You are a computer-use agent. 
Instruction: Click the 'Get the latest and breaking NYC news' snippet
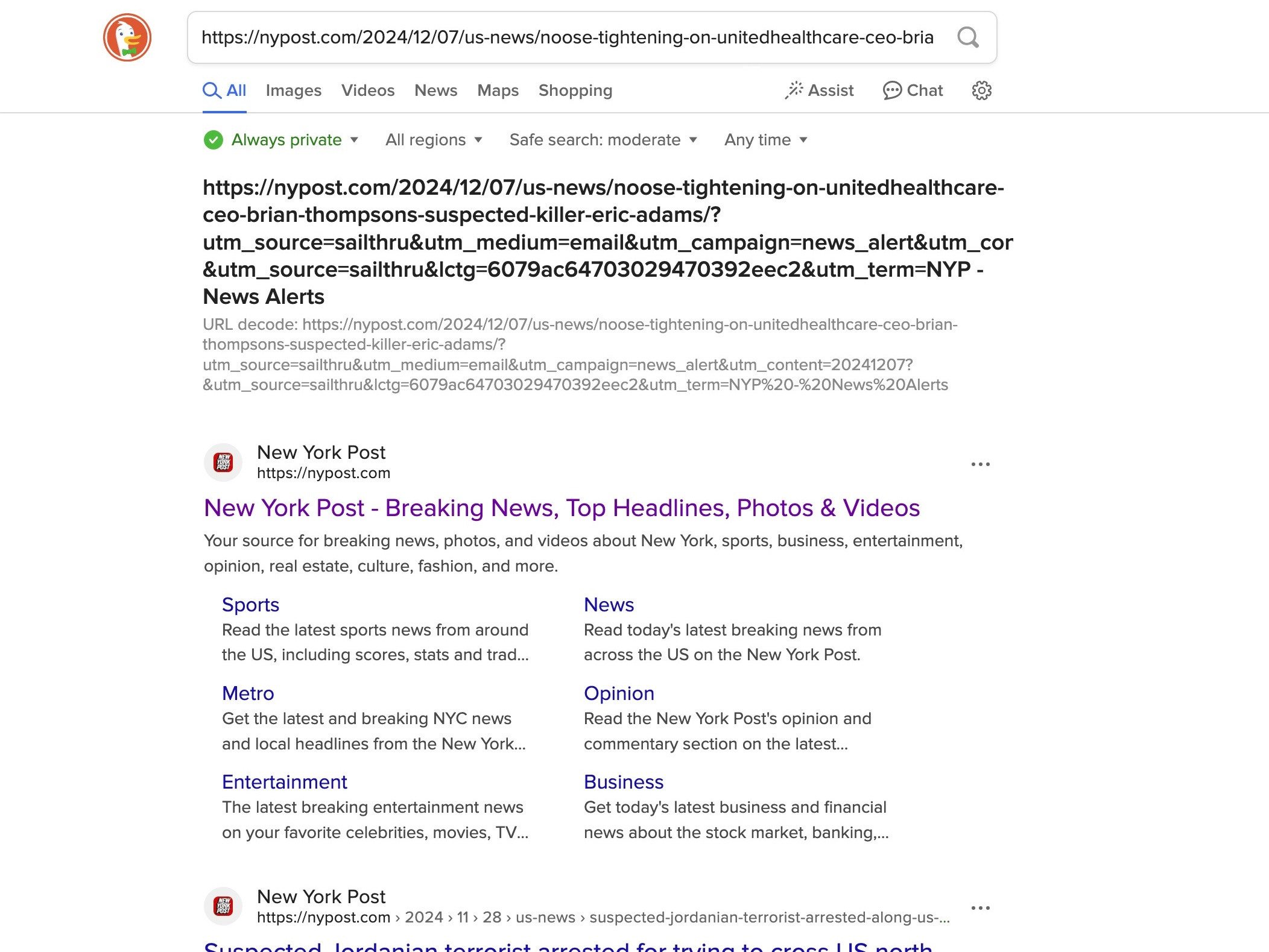(374, 731)
